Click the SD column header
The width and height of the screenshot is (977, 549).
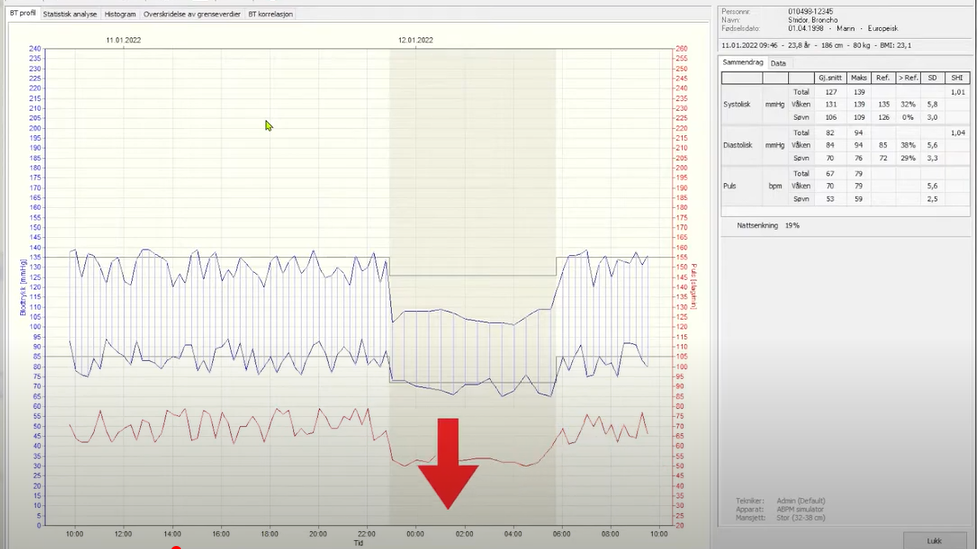(x=932, y=77)
